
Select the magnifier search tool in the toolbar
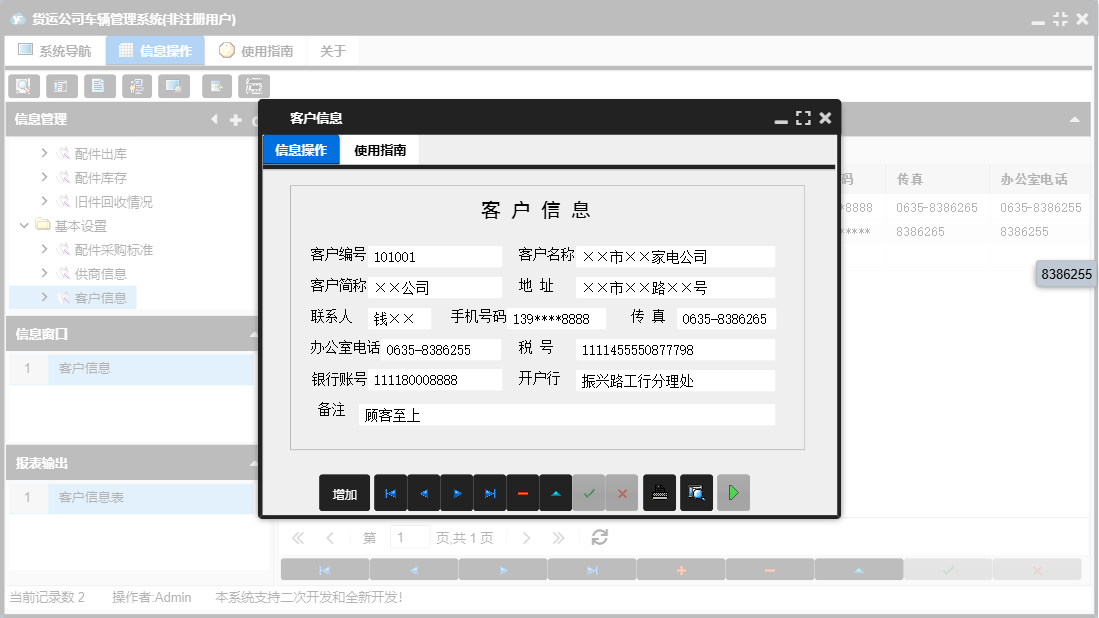point(23,86)
